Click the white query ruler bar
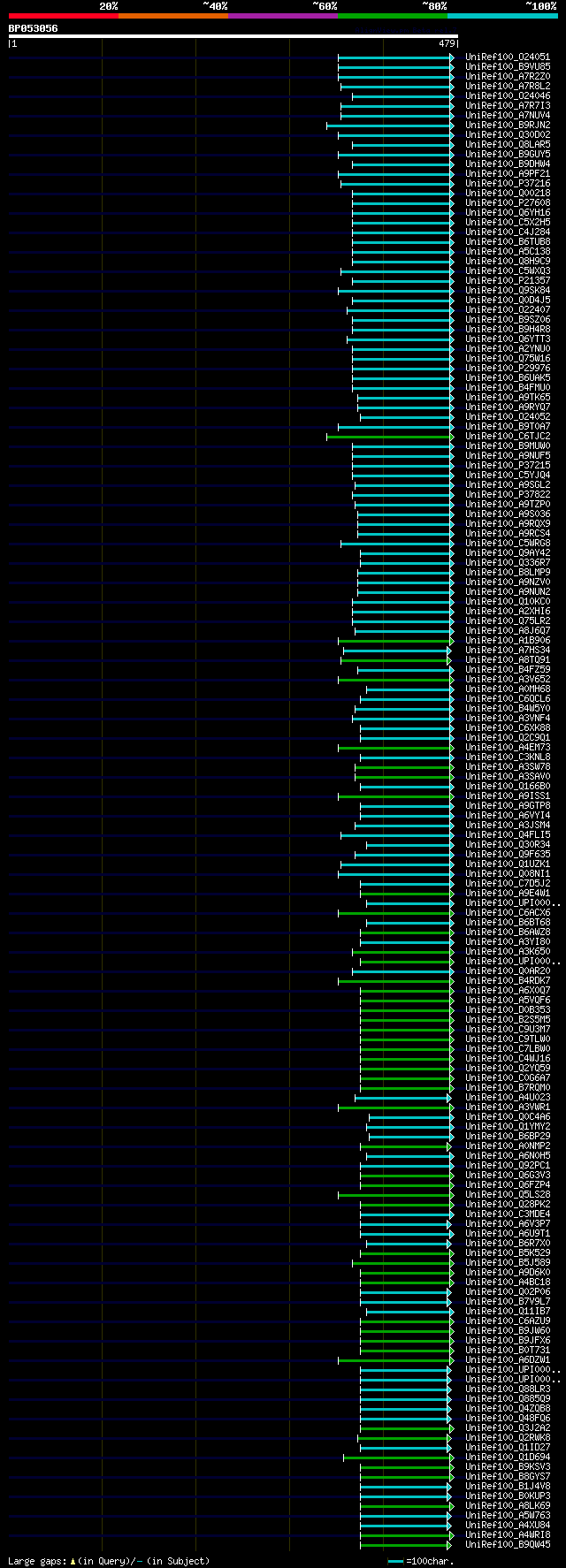Image resolution: width=566 pixels, height=1568 pixels. tap(233, 36)
